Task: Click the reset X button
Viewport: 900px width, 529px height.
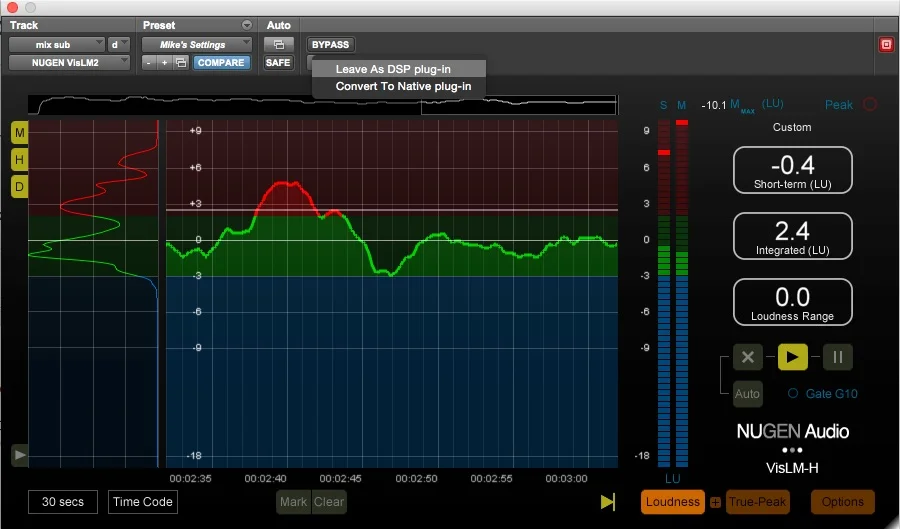Action: [x=747, y=357]
